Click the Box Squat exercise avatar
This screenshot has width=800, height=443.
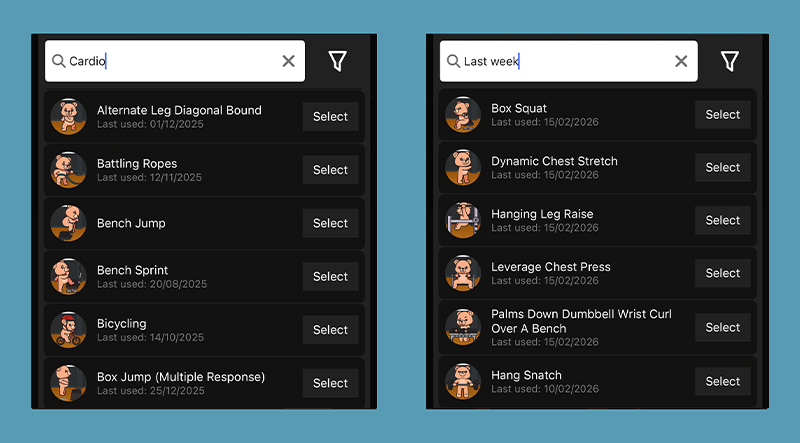tap(463, 115)
